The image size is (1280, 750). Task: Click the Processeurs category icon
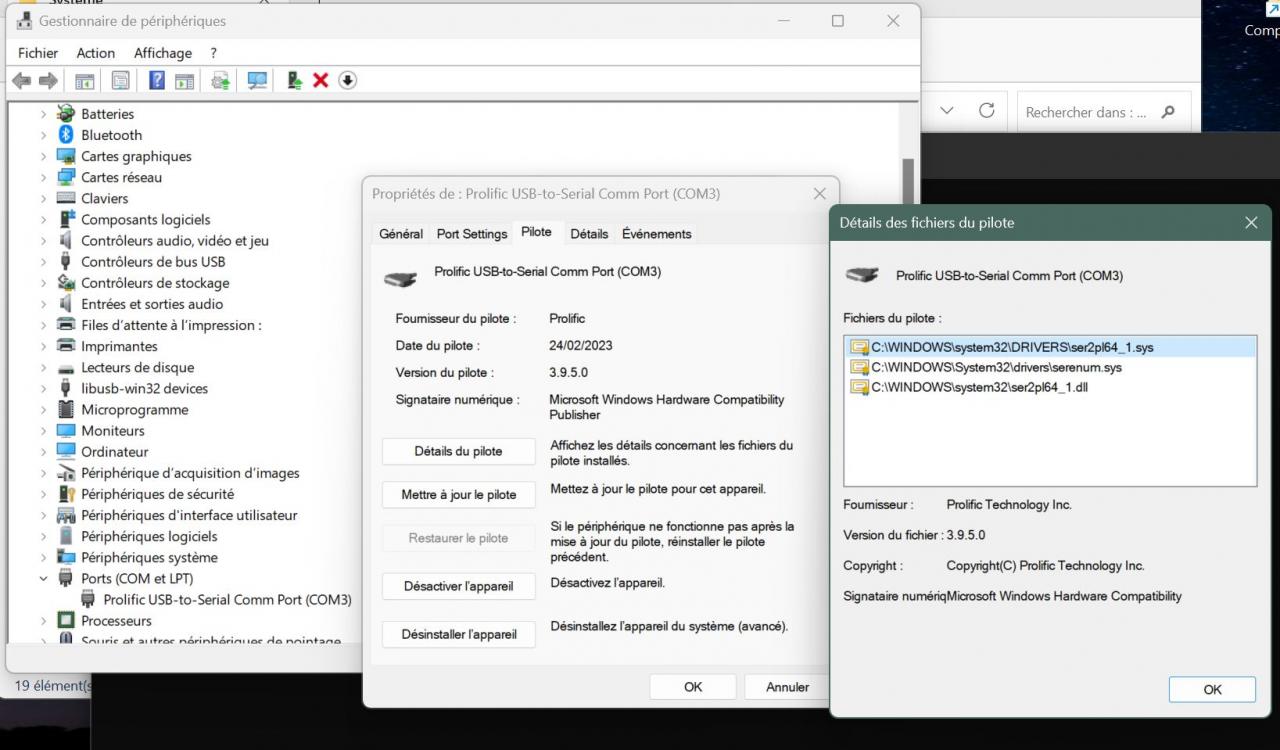(x=66, y=620)
